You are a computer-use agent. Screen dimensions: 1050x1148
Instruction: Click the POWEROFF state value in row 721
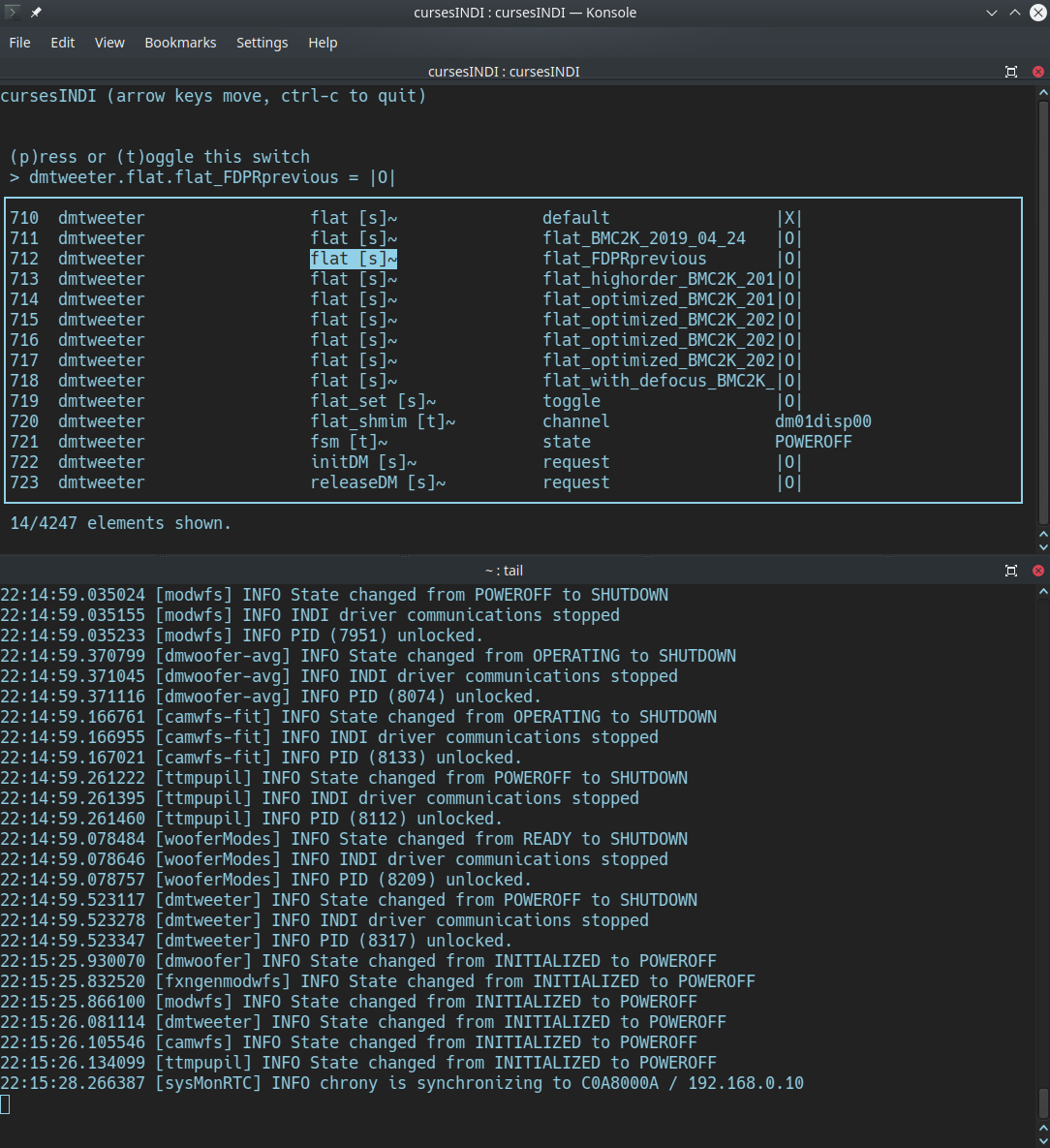point(814,442)
